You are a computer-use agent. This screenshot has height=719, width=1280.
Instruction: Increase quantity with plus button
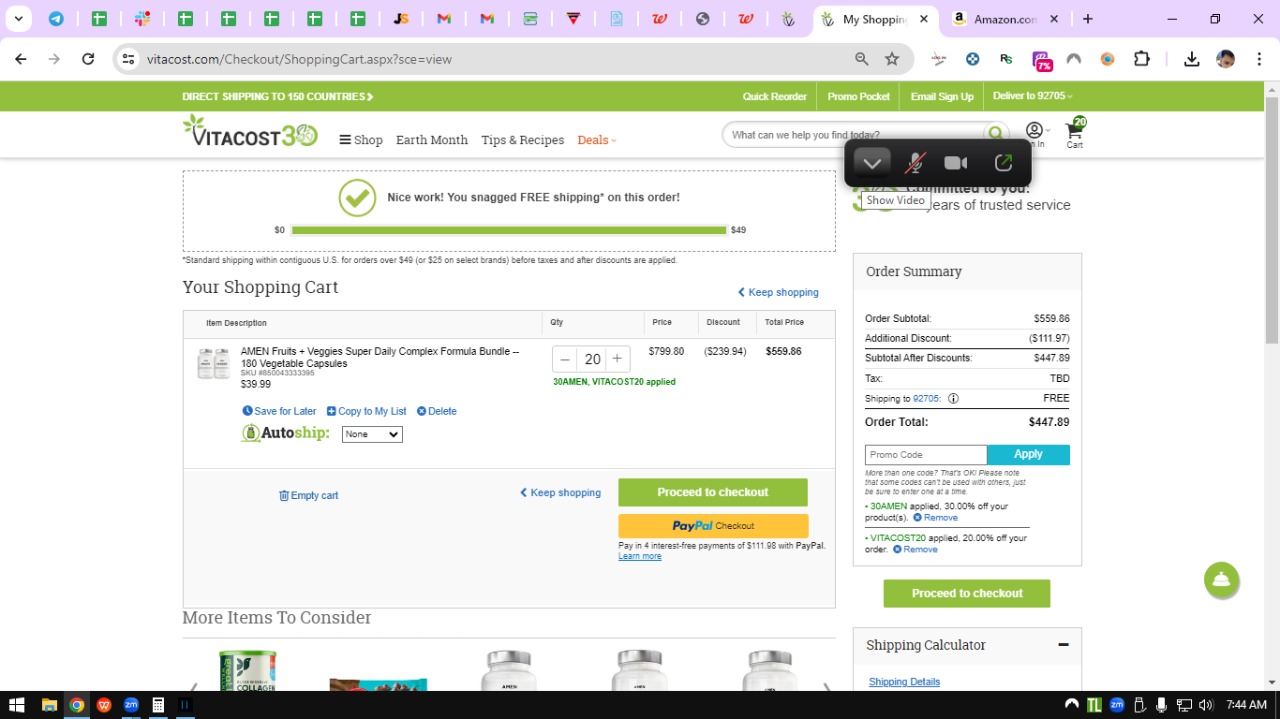pos(617,359)
